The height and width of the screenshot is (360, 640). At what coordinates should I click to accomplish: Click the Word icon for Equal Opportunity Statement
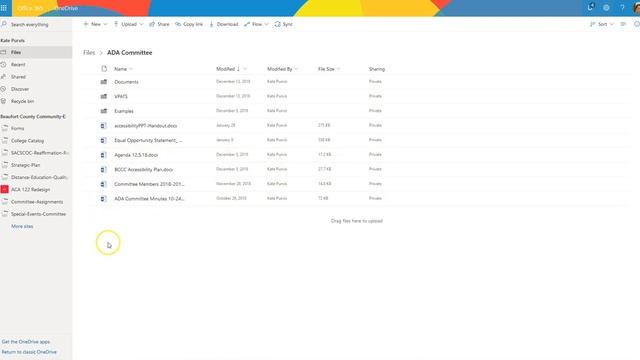(104, 140)
